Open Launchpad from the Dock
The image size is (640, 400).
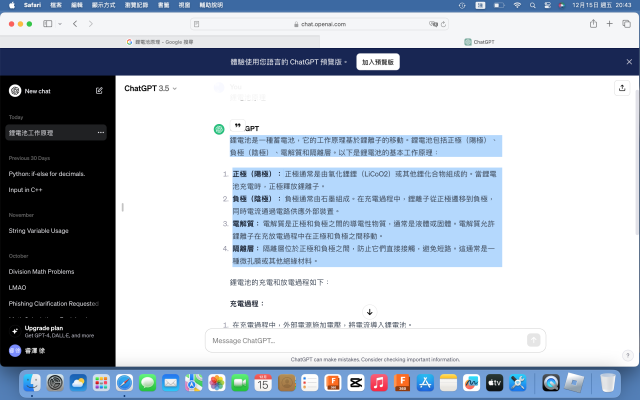(x=101, y=383)
